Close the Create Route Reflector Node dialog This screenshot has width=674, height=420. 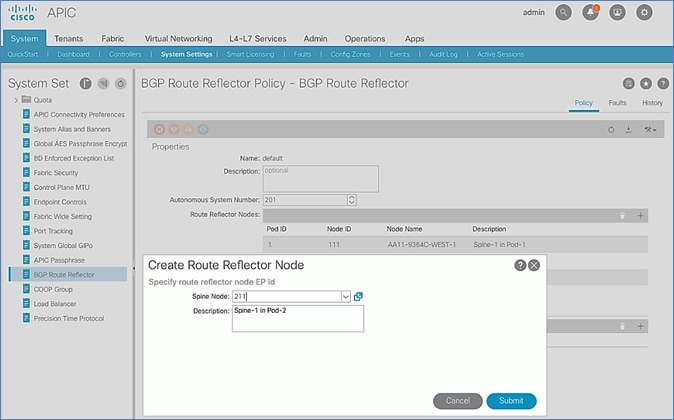click(534, 265)
